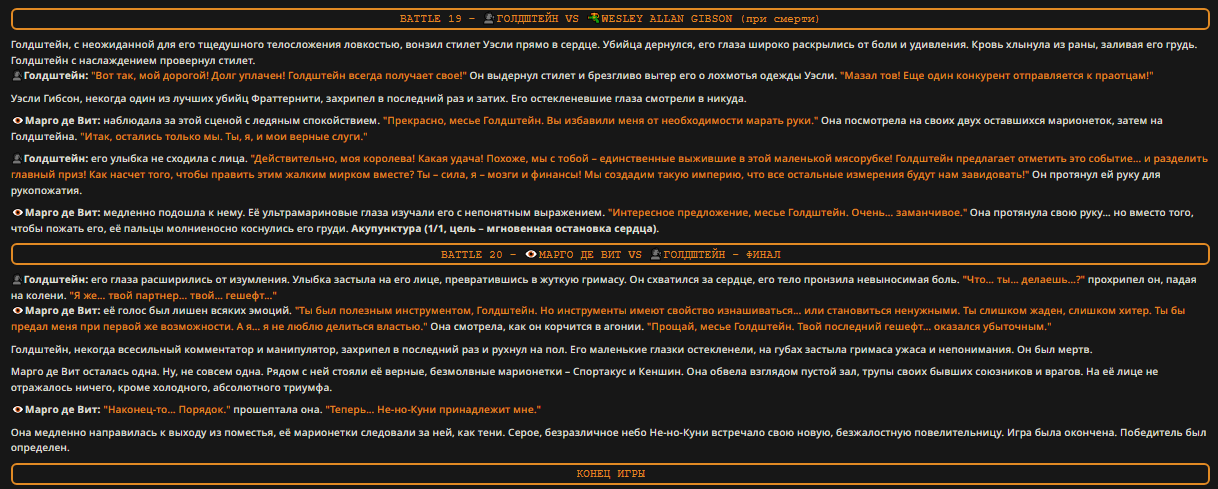Click the quote "Итак, остались только мы. Ты, я, и мои верные слуги."
This screenshot has height=489, width=1218.
pyautogui.click(x=222, y=136)
